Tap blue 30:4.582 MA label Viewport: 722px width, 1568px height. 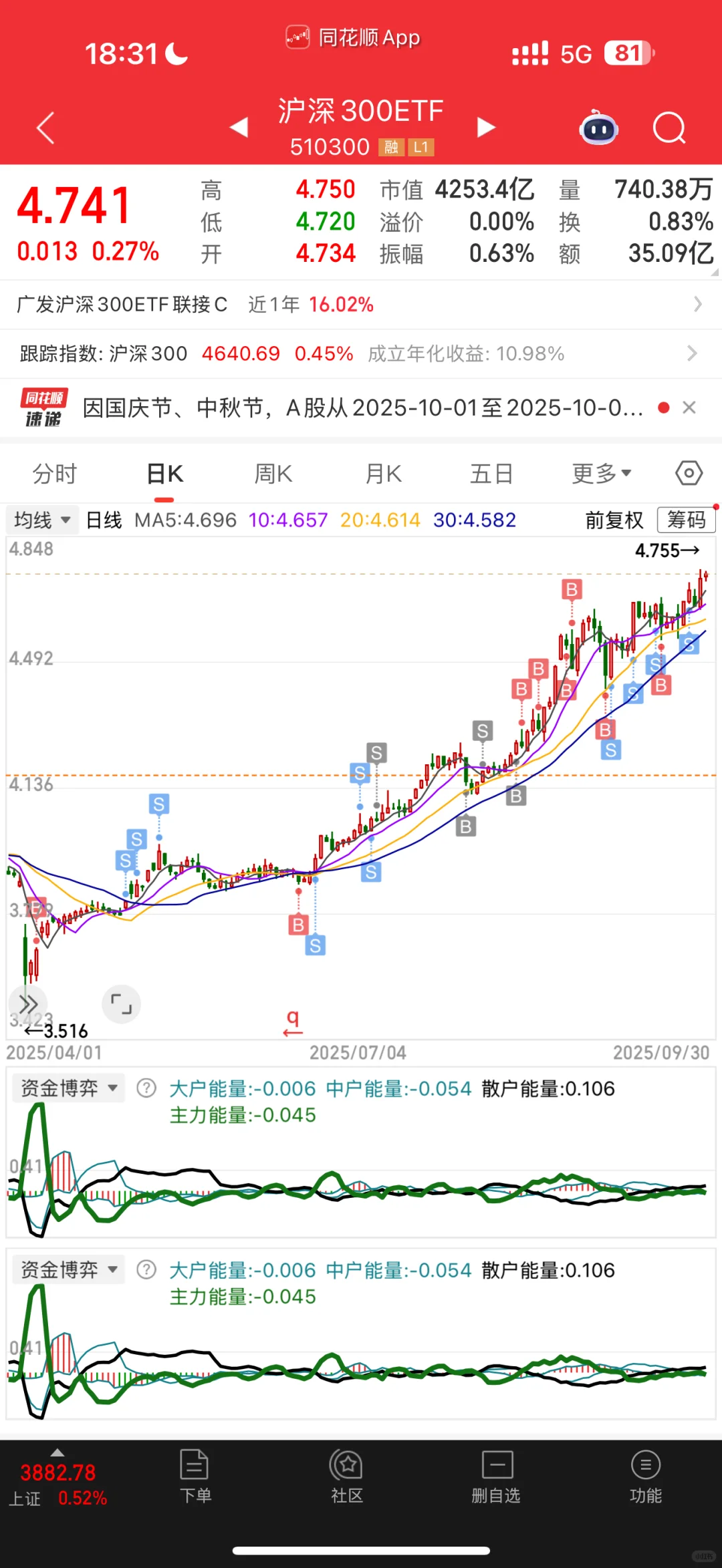pyautogui.click(x=475, y=520)
